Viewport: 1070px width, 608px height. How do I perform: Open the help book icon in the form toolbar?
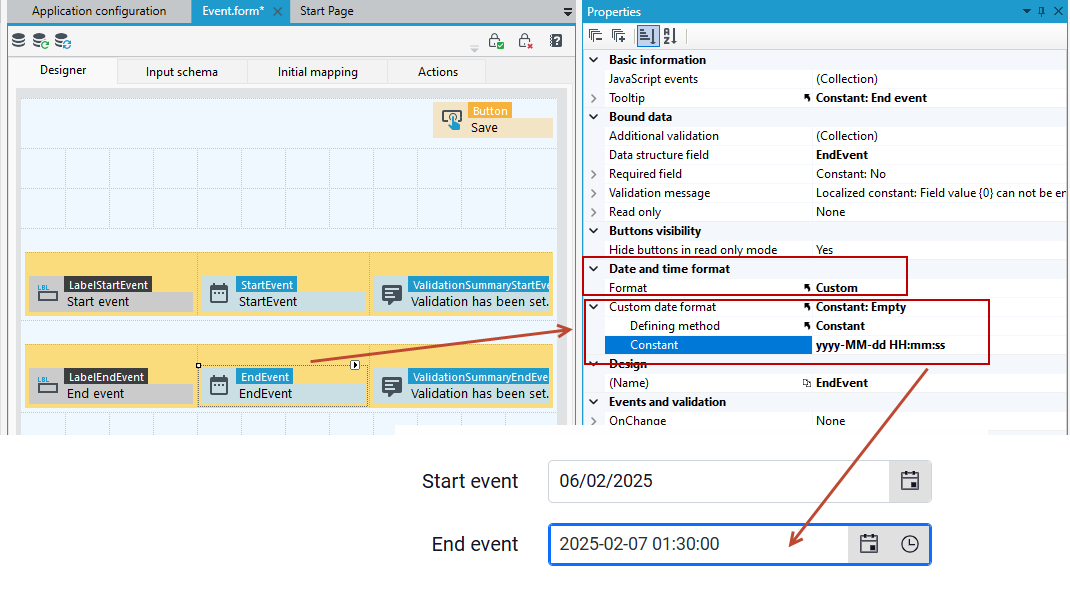[556, 41]
